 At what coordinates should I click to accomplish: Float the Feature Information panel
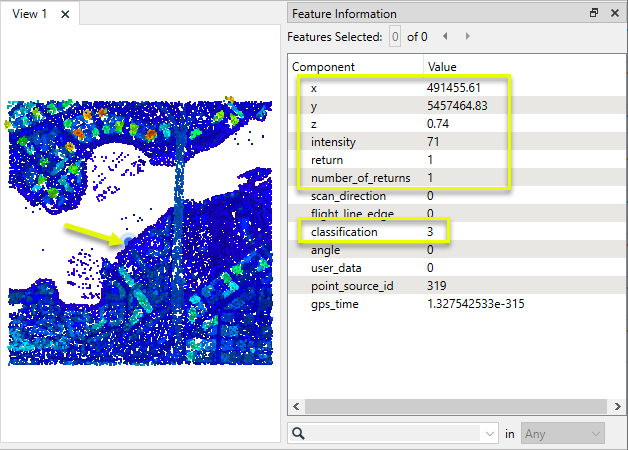[594, 13]
